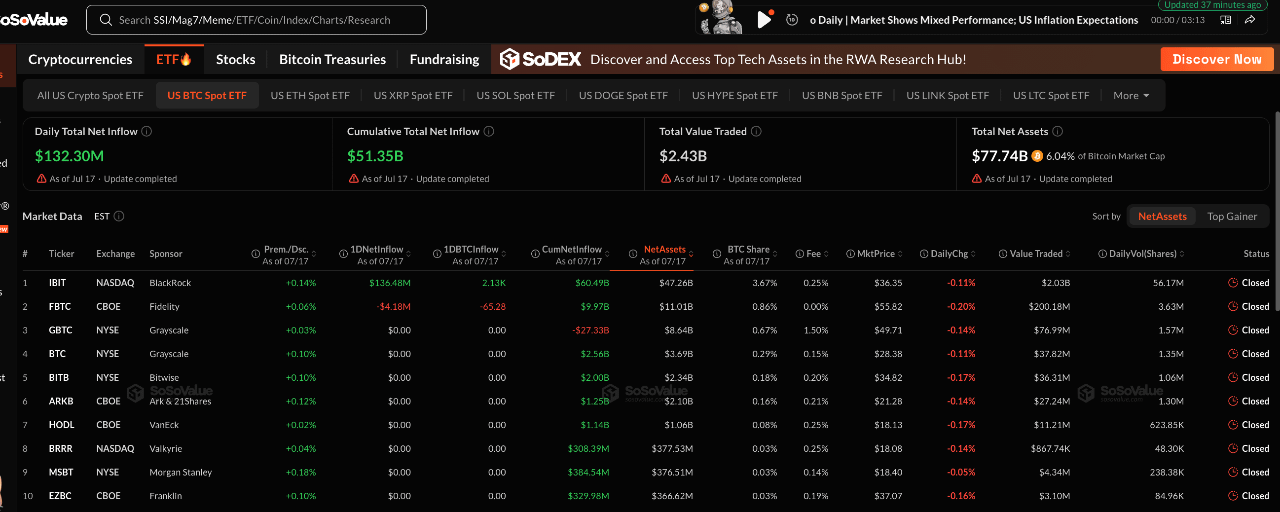1280x512 pixels.
Task: Select NetAssets in the Sort by toggle
Action: (x=1162, y=216)
